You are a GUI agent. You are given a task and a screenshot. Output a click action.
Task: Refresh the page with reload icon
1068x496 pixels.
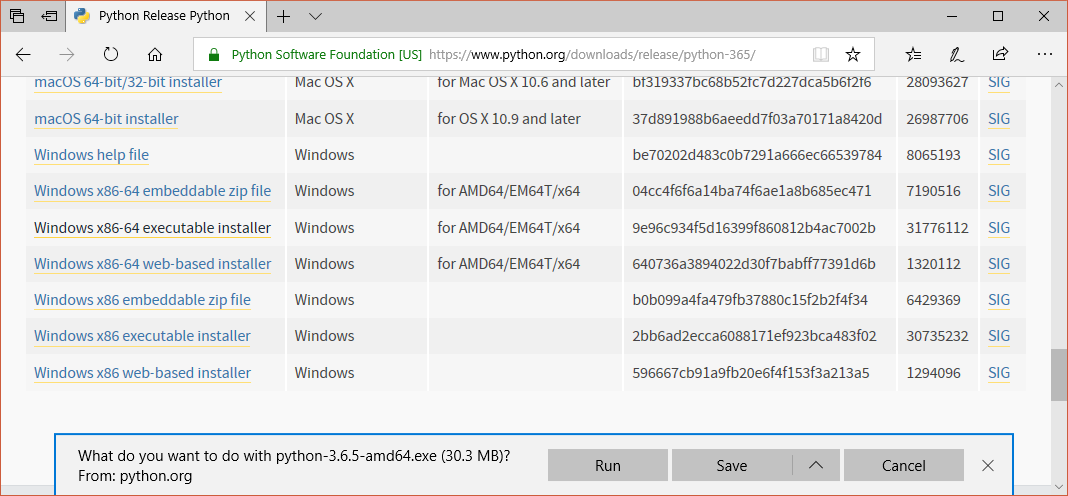(x=110, y=55)
